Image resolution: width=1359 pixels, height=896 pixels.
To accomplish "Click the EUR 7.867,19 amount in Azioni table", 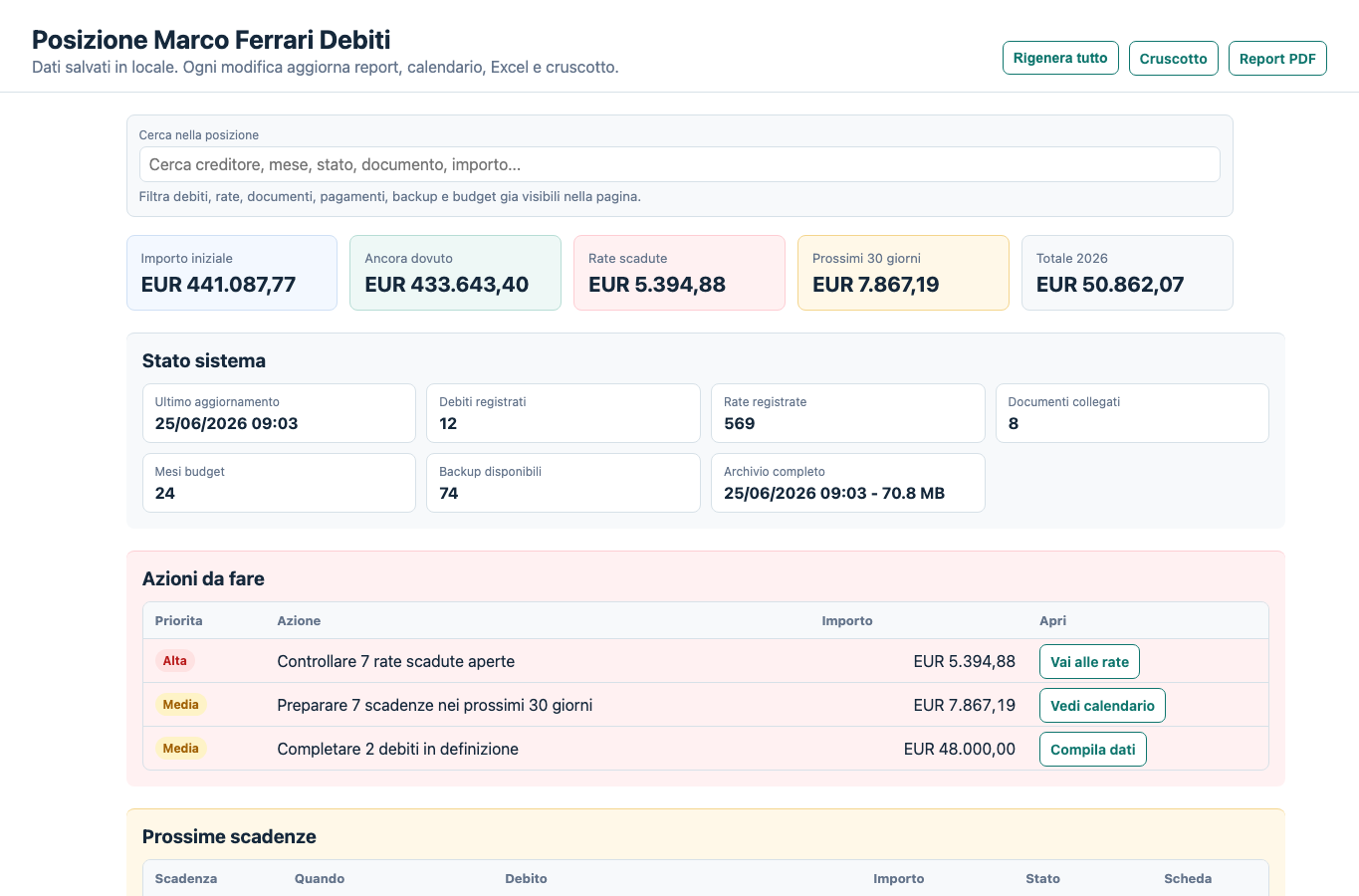I will pos(965,705).
